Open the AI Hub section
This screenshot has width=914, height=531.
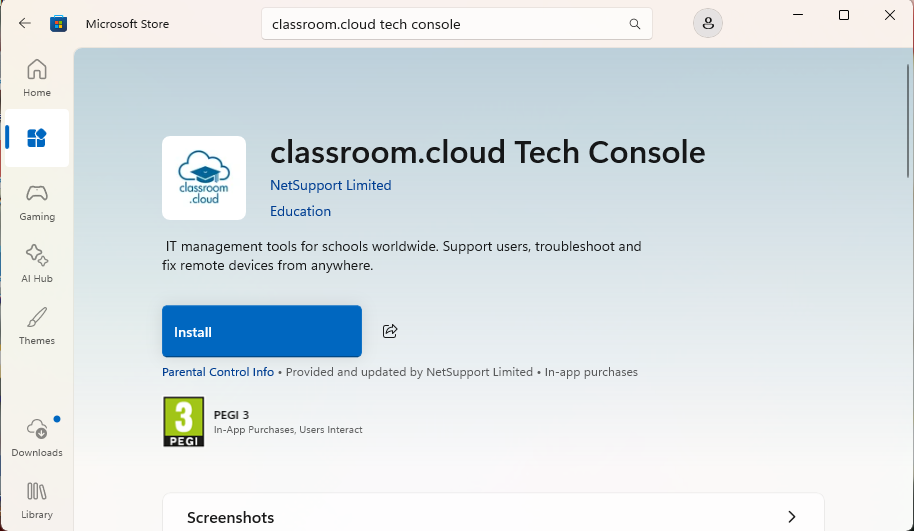[37, 264]
